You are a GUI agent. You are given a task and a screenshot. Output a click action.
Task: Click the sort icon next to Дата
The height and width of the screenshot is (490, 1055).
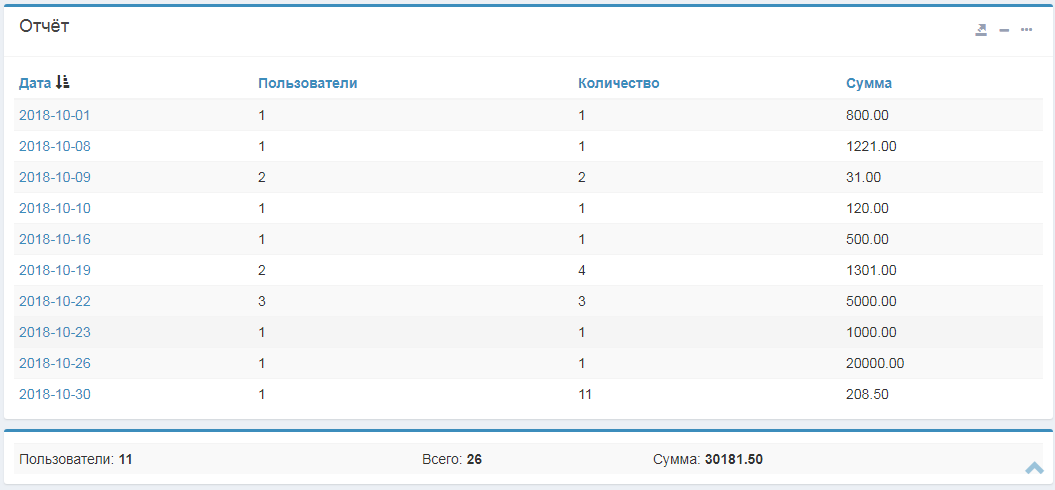(x=63, y=83)
